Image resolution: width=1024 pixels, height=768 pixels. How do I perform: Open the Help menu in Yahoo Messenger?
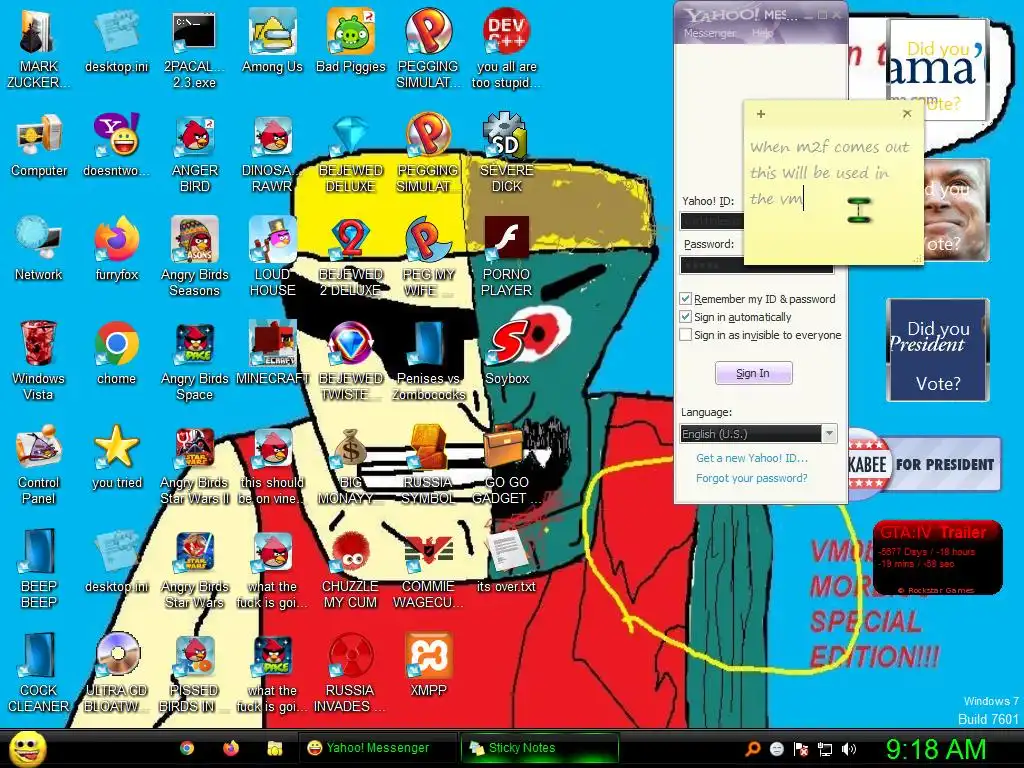[x=762, y=33]
